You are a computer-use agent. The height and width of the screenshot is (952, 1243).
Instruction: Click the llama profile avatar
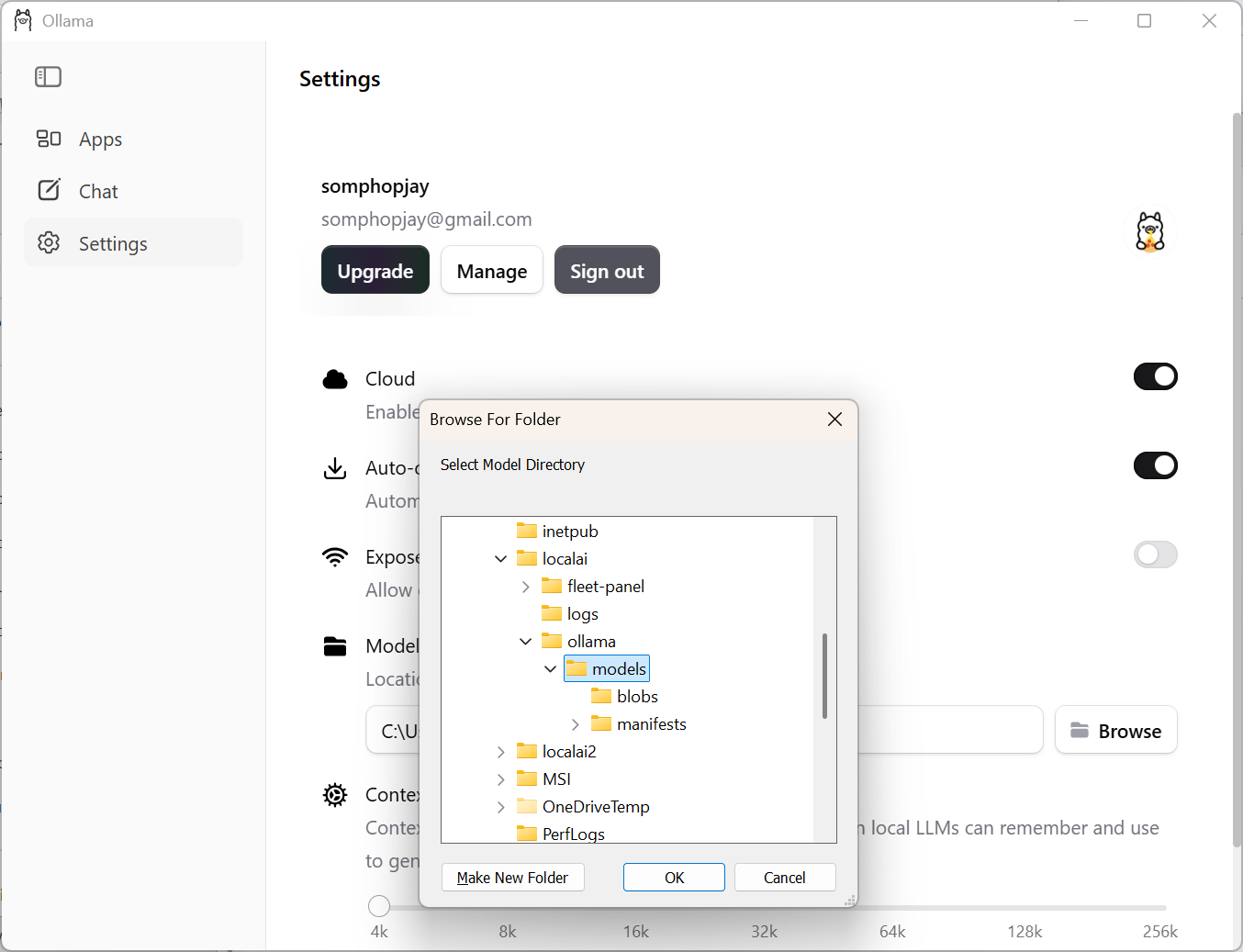pos(1150,231)
